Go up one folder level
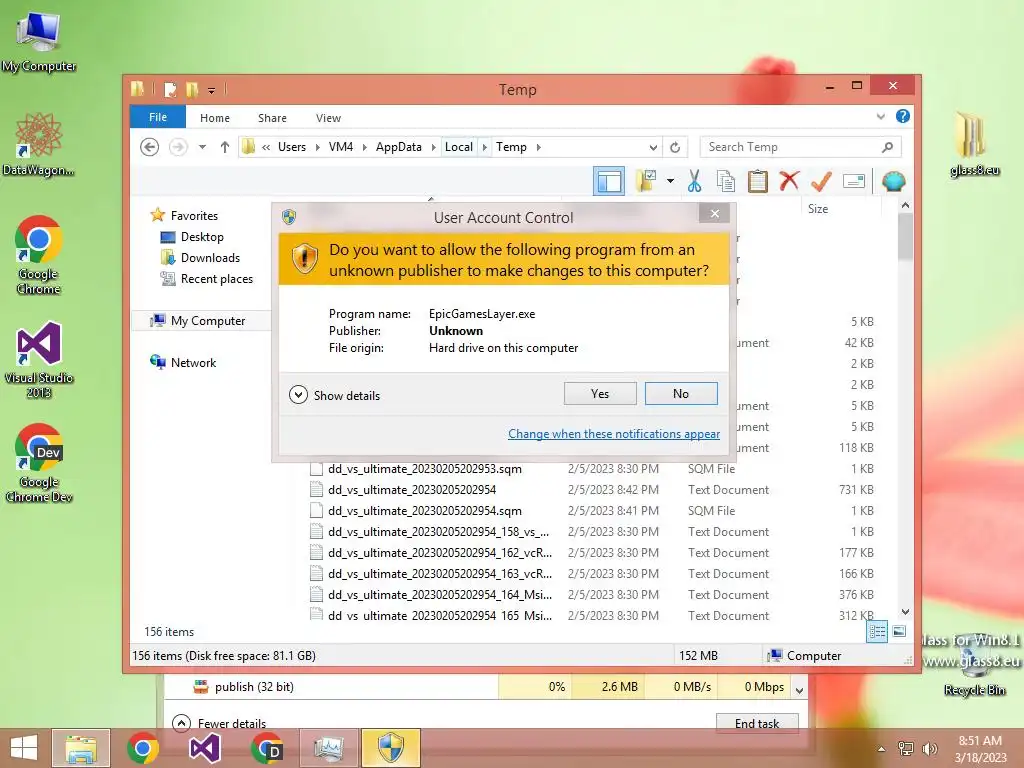Image resolution: width=1024 pixels, height=768 pixels. coord(225,147)
